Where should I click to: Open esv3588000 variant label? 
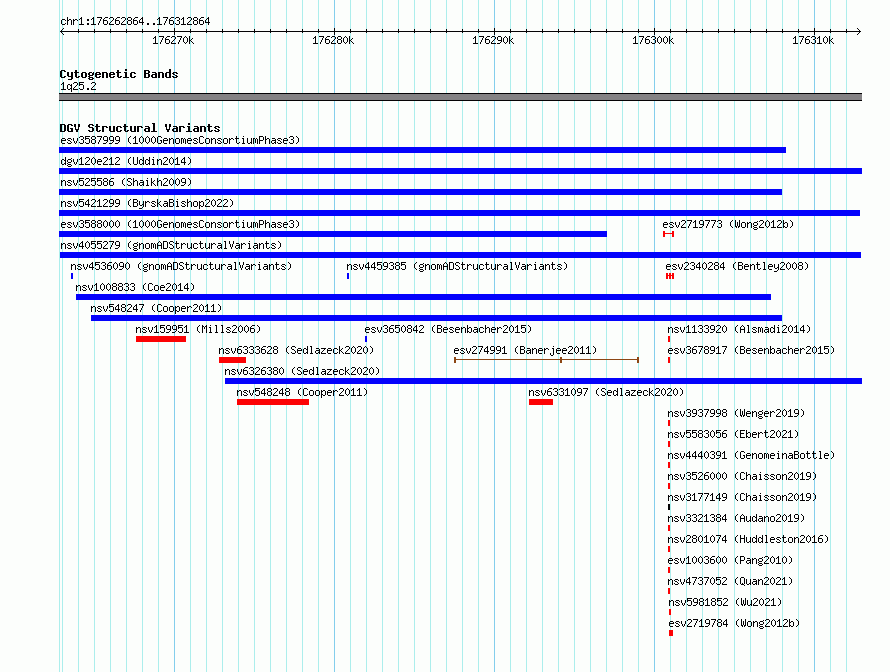179,224
